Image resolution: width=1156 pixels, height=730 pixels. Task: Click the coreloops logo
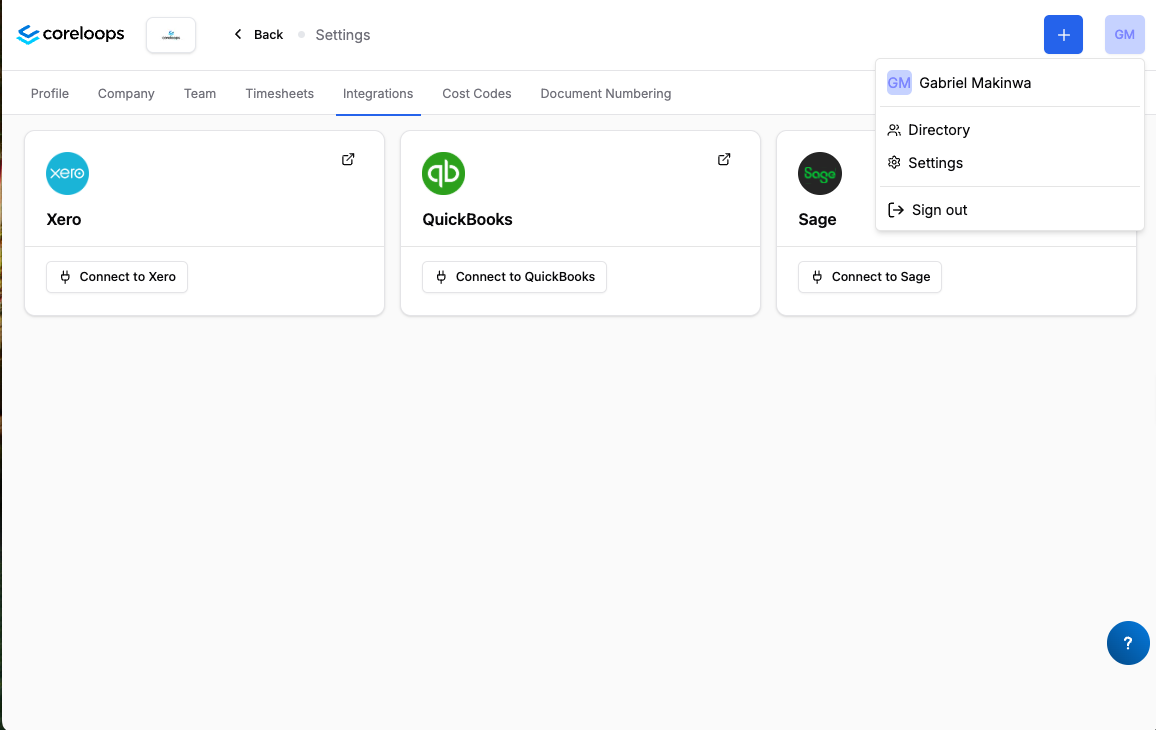[71, 34]
